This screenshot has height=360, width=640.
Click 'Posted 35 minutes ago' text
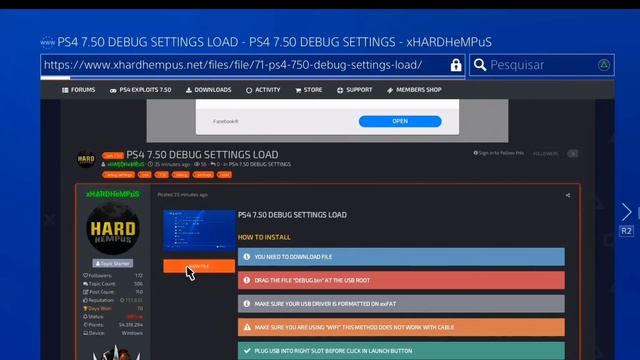182,195
